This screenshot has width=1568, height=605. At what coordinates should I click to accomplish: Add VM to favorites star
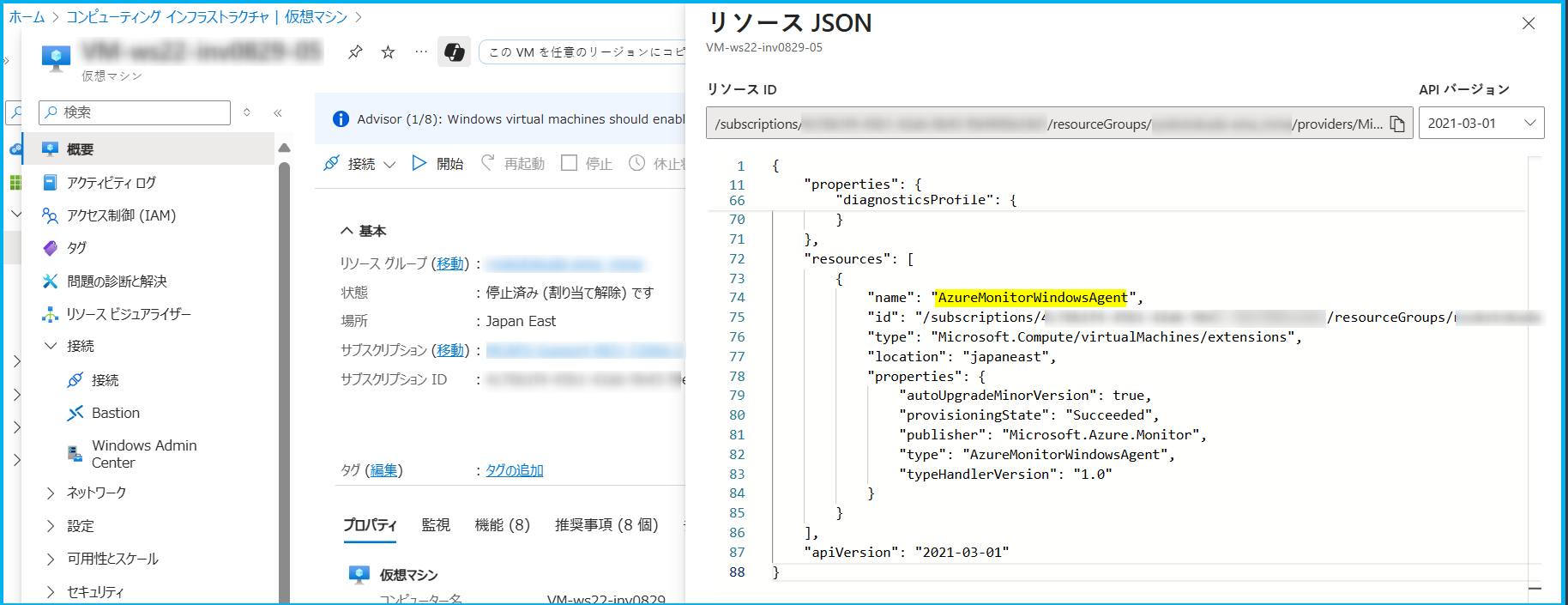[x=388, y=52]
